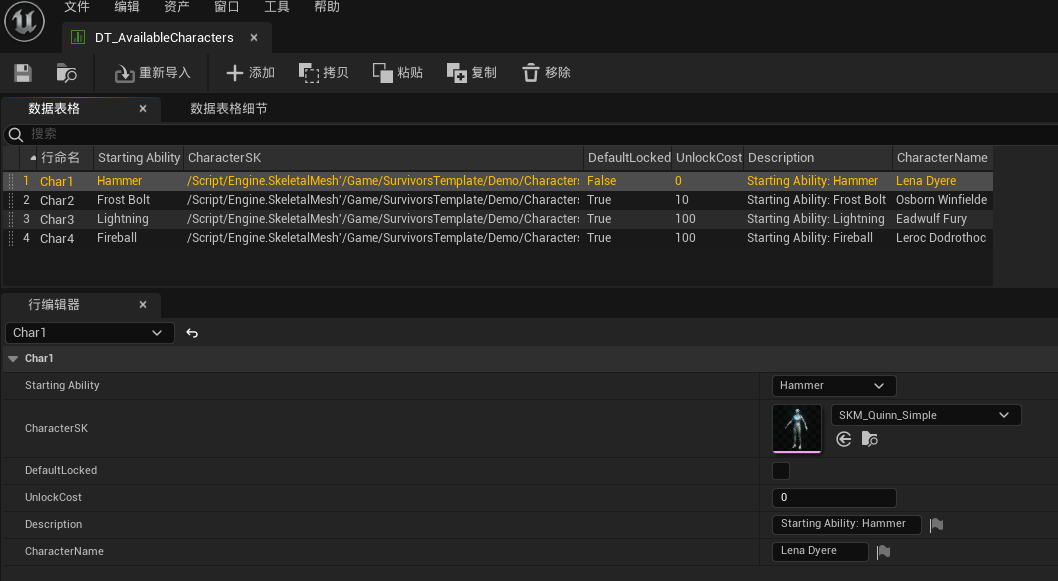Click the 拷贝 copy row button
This screenshot has width=1058, height=581.
point(324,73)
